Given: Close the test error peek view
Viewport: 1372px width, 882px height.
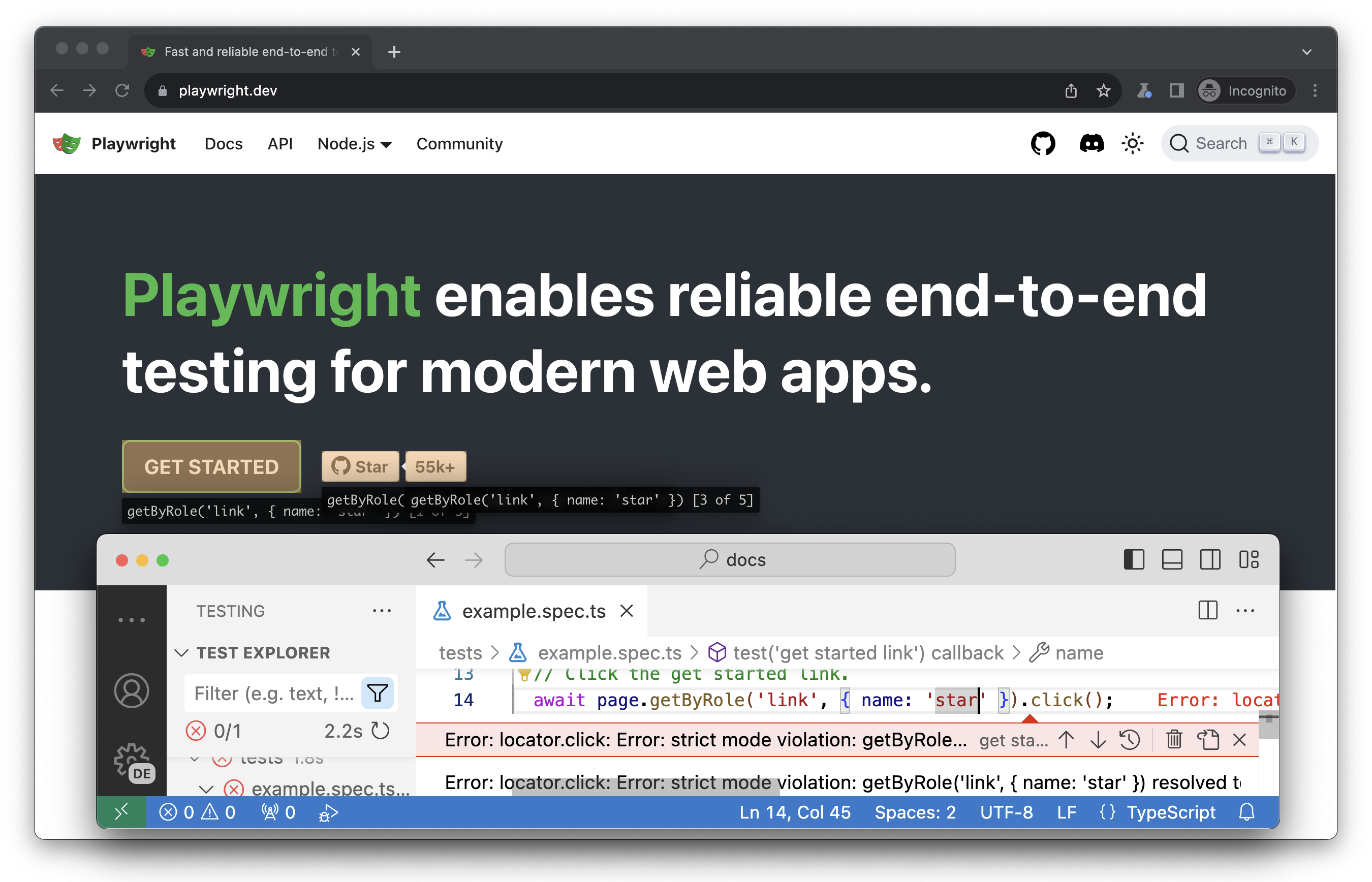Looking at the screenshot, I should [1239, 739].
